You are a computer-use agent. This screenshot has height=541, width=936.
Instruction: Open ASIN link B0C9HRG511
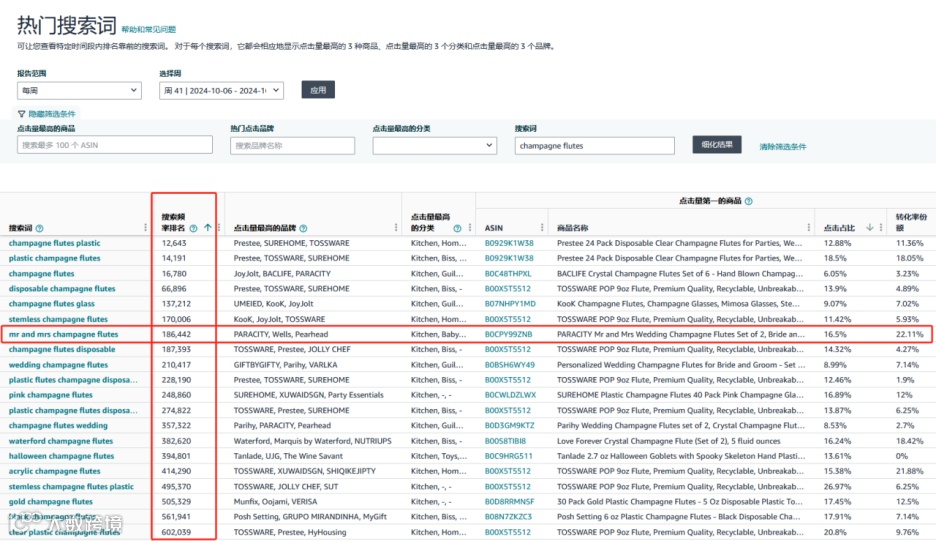[x=509, y=456]
